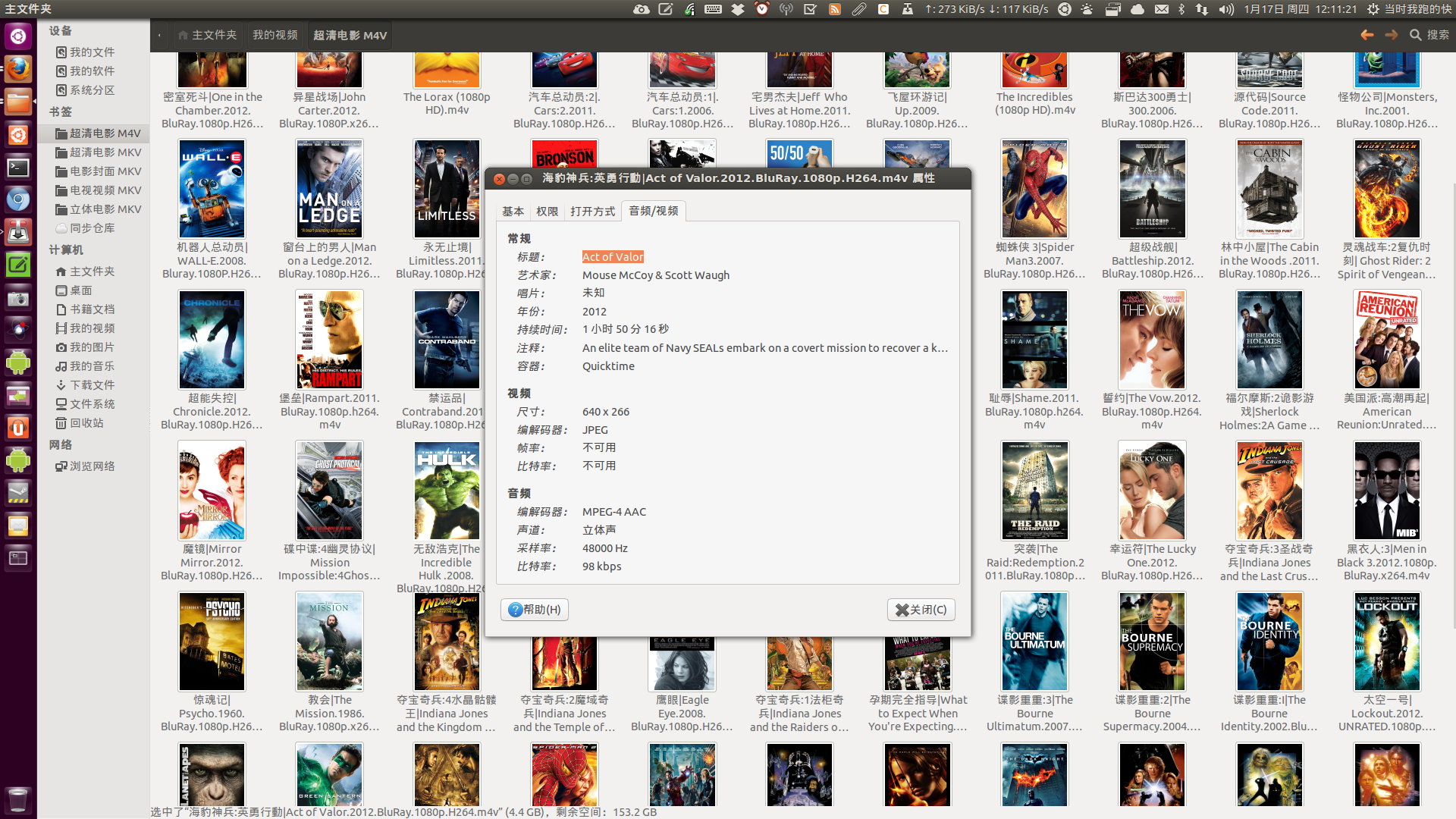Image resolution: width=1456 pixels, height=819 pixels.
Task: Click the path bar left scroll arrow
Action: tap(159, 35)
